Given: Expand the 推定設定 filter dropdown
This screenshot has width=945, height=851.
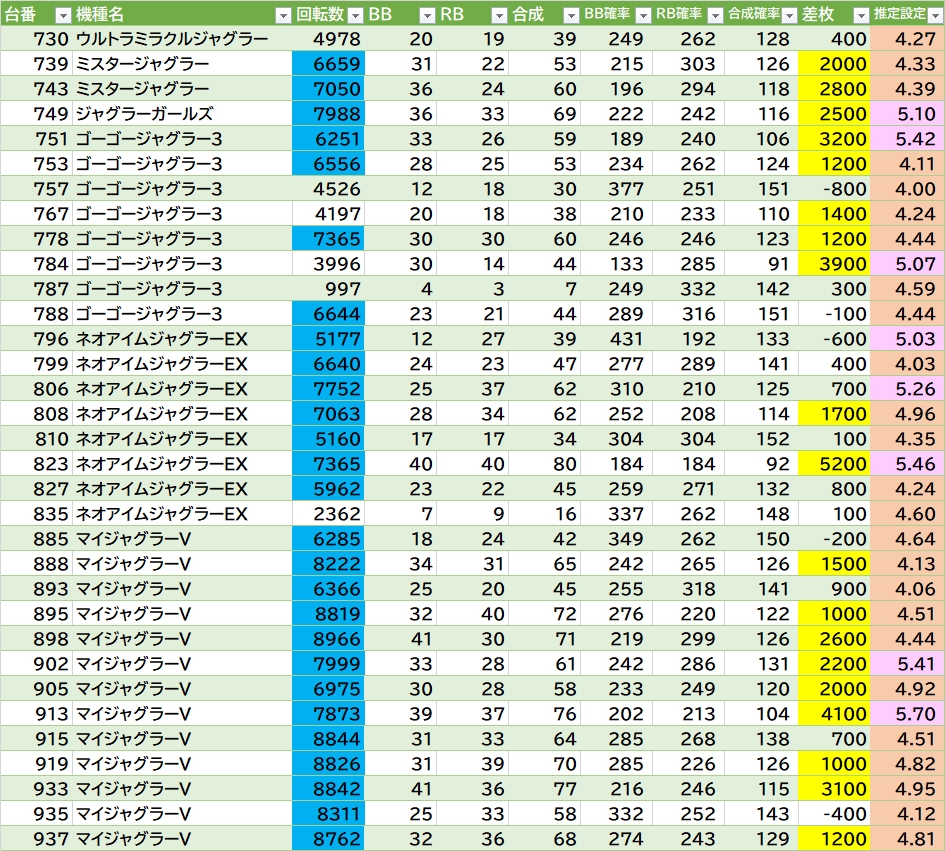Looking at the screenshot, I should coord(933,15).
